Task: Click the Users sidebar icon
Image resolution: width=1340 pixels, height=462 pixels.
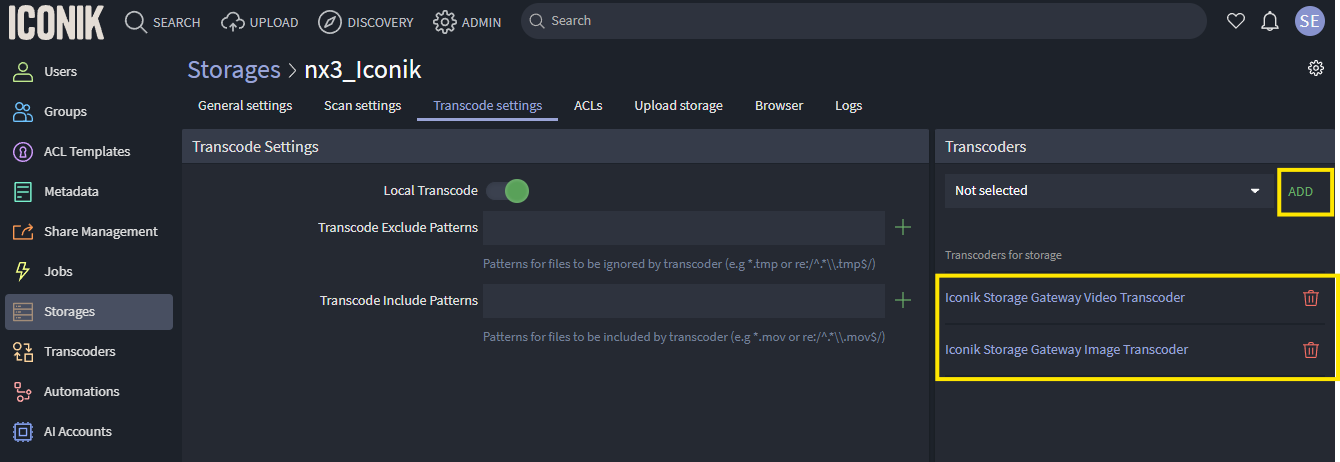Action: (x=22, y=71)
